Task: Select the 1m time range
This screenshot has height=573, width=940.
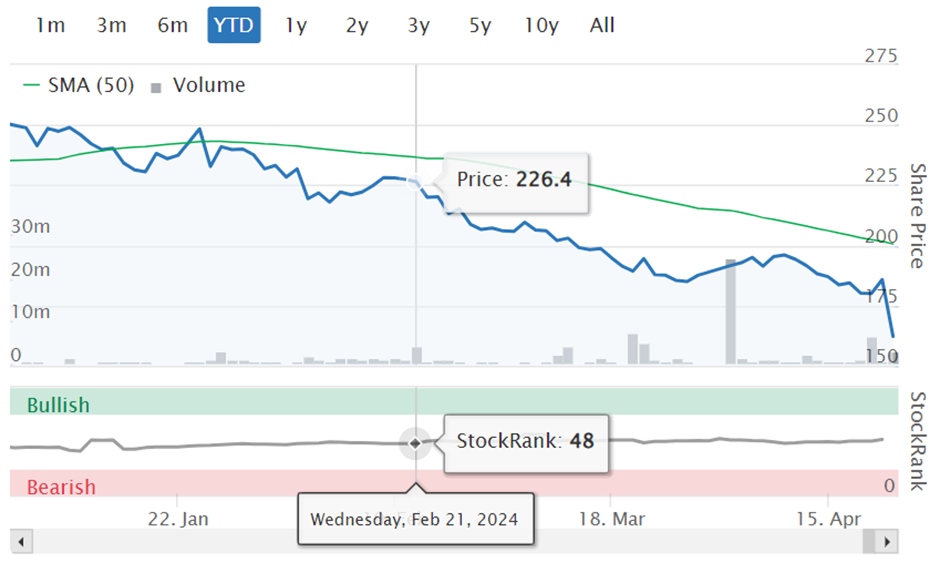Action: (x=50, y=25)
